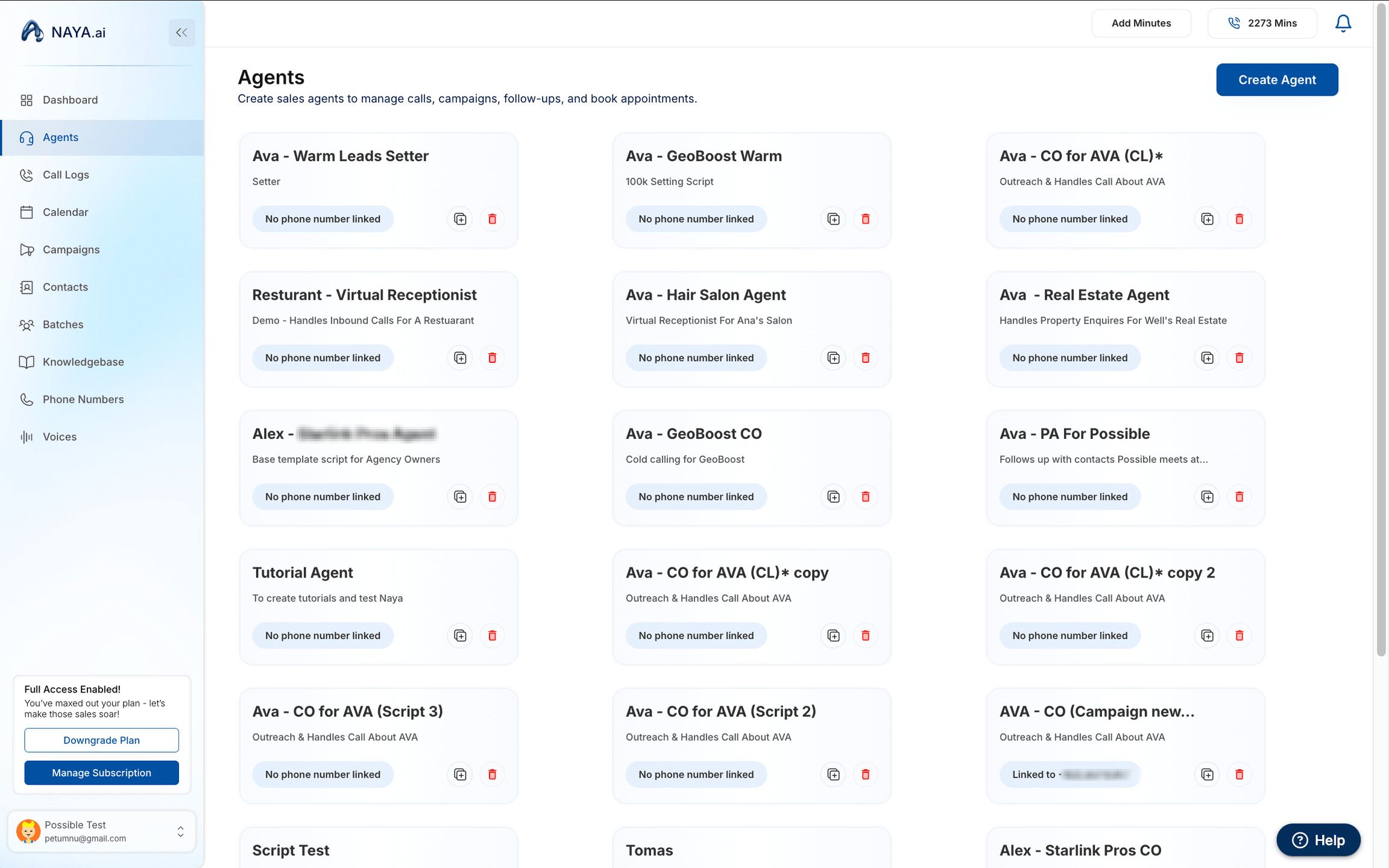Delete the Ava - GeoBoost CO agent
Viewport: 1389px width, 868px height.
coord(865,497)
